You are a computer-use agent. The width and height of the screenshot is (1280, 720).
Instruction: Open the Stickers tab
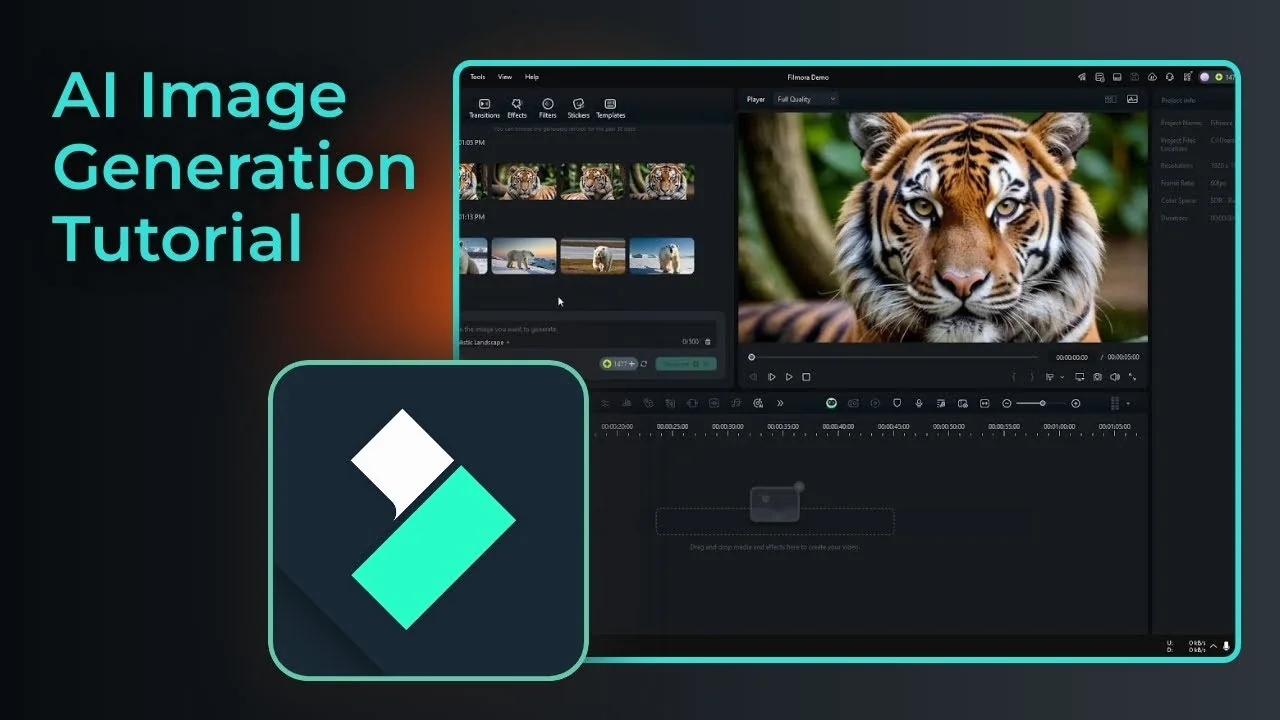578,109
